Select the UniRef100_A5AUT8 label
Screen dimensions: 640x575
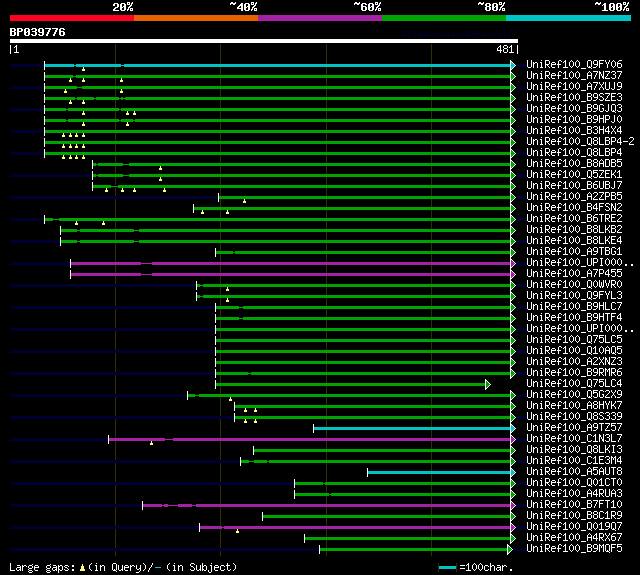574,472
